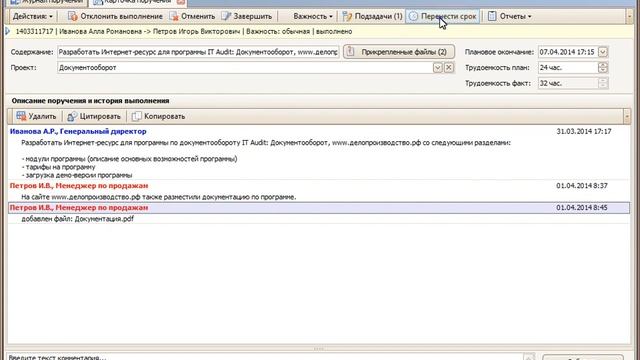The height and width of the screenshot is (360, 640).
Task: Click the Завершить icon
Action: pyautogui.click(x=226, y=16)
